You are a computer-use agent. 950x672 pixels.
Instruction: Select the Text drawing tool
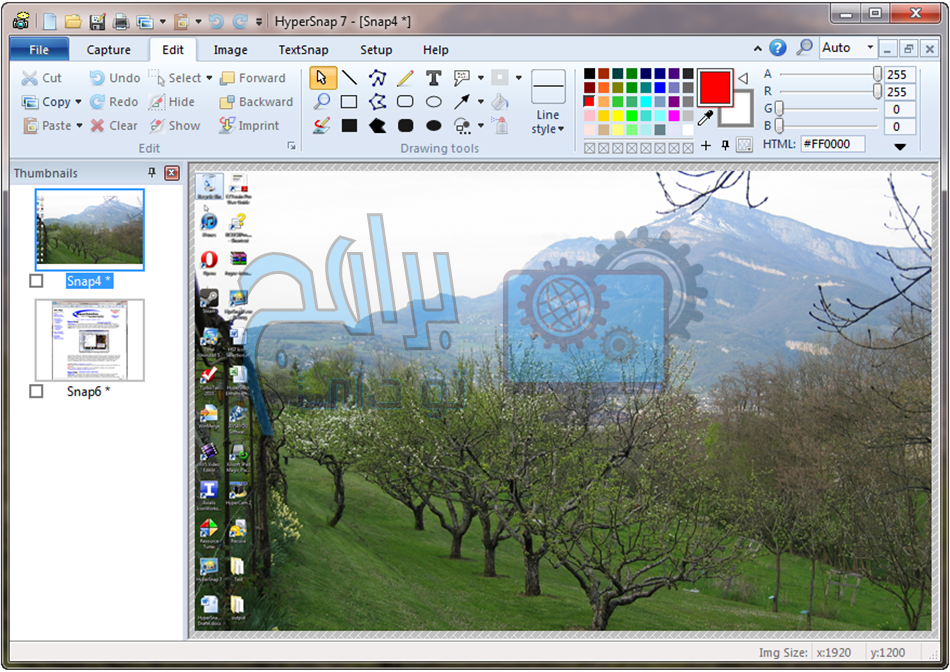(433, 78)
